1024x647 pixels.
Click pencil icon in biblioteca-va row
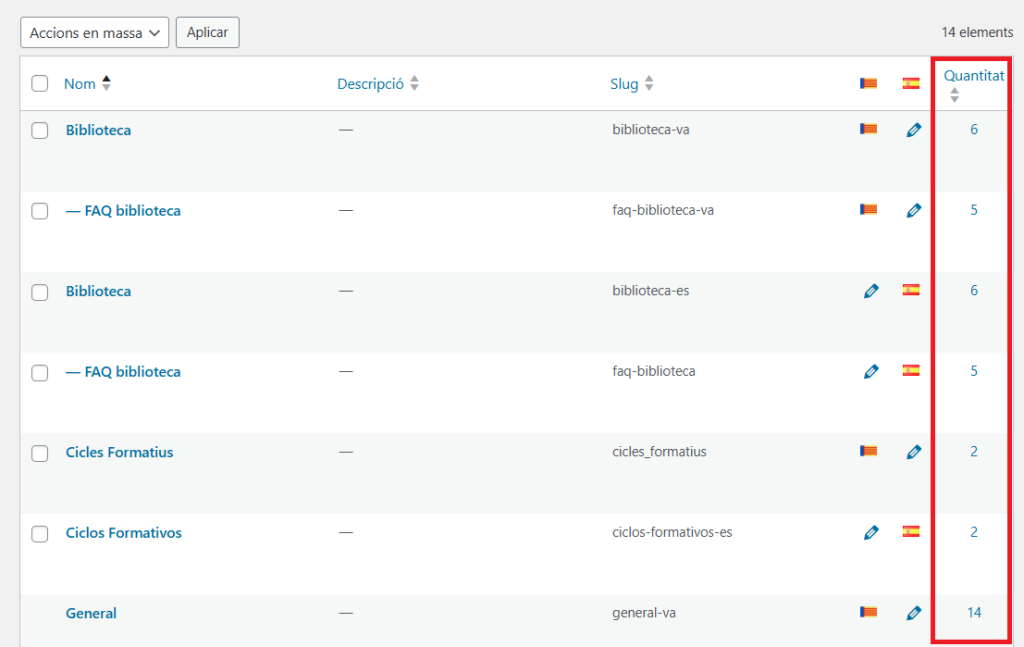pyautogui.click(x=913, y=130)
